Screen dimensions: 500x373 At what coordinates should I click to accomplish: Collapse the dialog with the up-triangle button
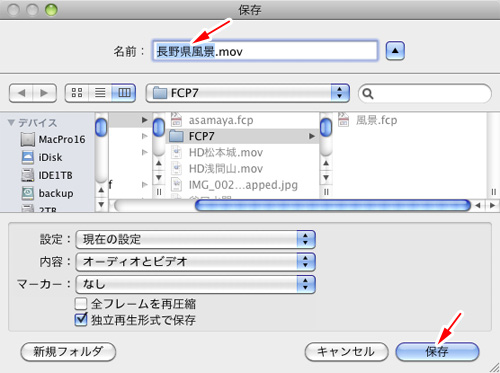pos(395,51)
